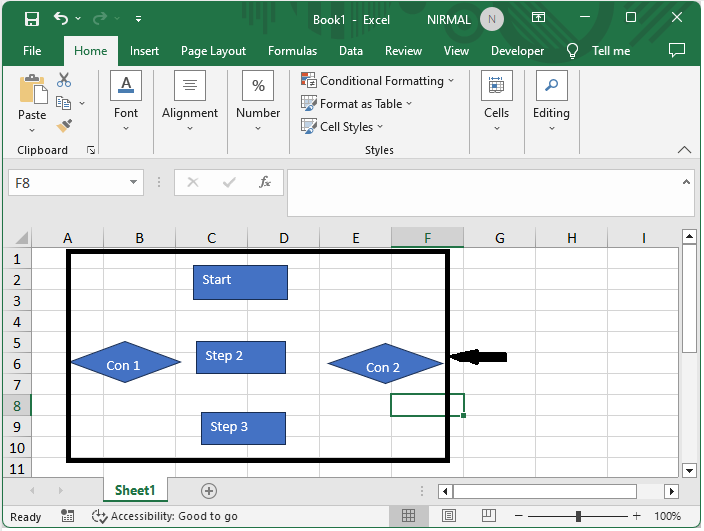This screenshot has height=531, width=704.
Task: Add a new sheet with plus button
Action: 209,491
